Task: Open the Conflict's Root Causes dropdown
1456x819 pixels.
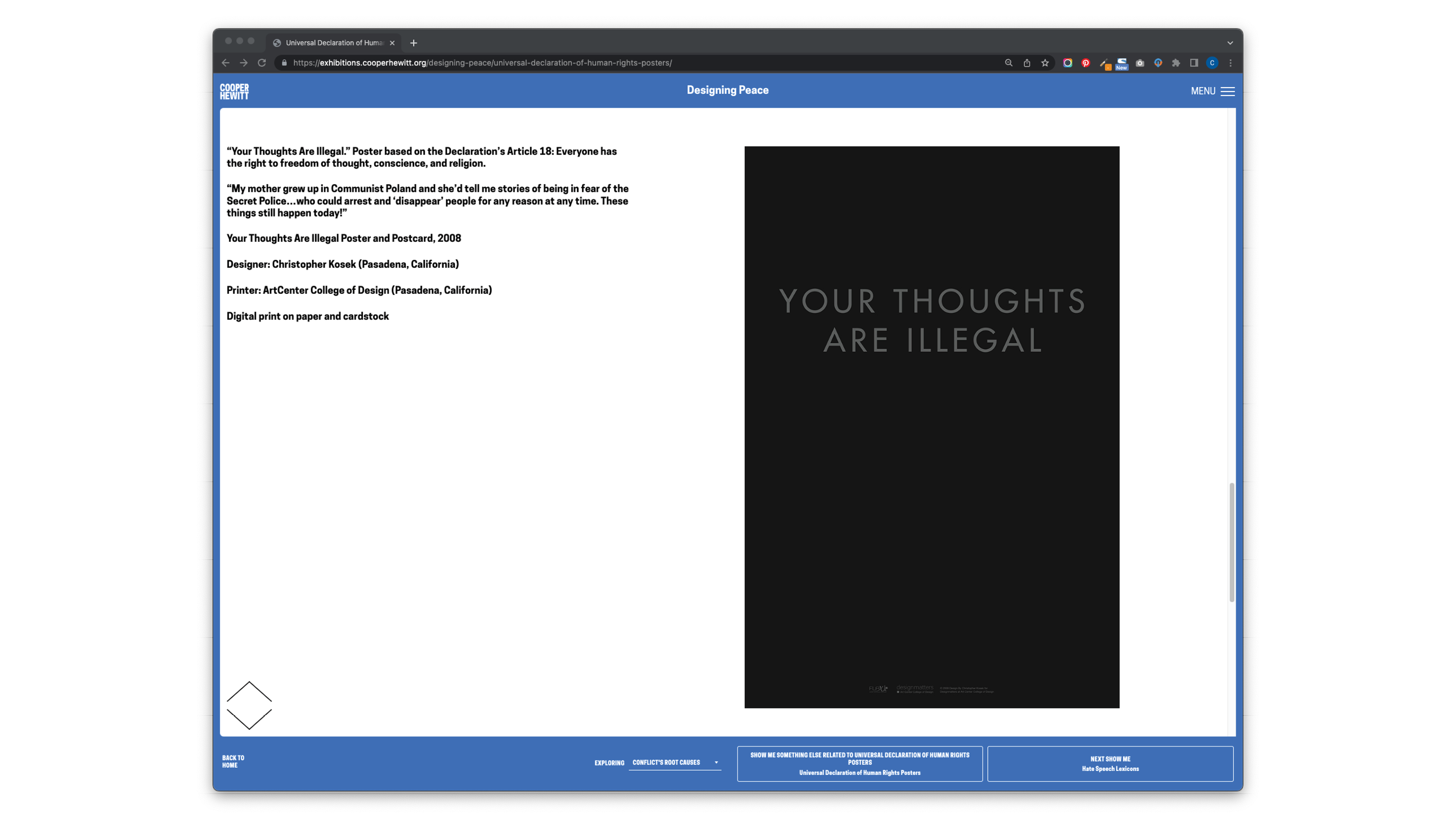Action: (675, 763)
